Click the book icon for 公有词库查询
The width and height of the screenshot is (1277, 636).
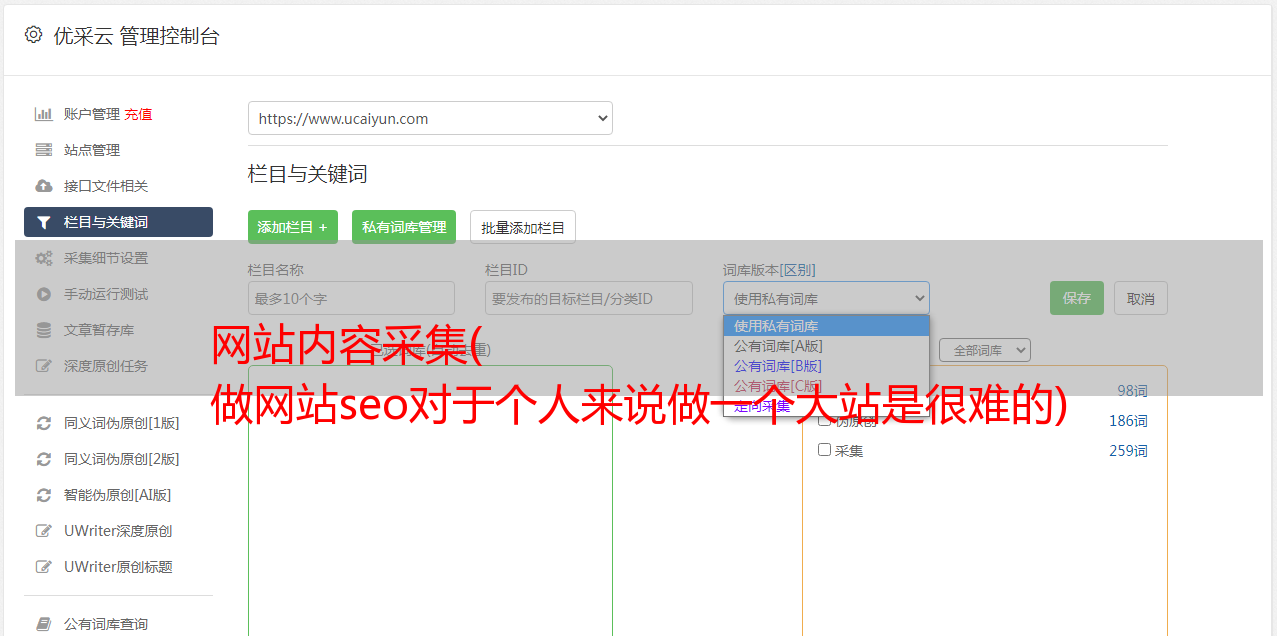[x=44, y=624]
